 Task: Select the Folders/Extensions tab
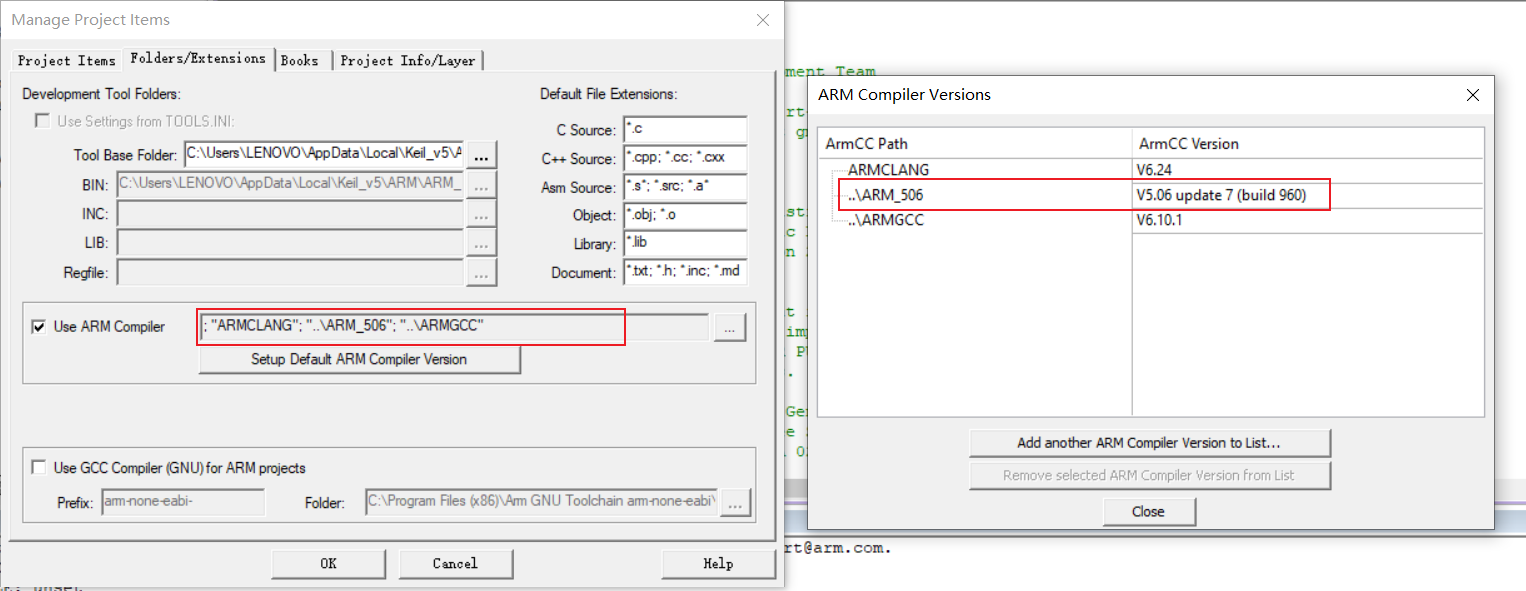pyautogui.click(x=198, y=58)
